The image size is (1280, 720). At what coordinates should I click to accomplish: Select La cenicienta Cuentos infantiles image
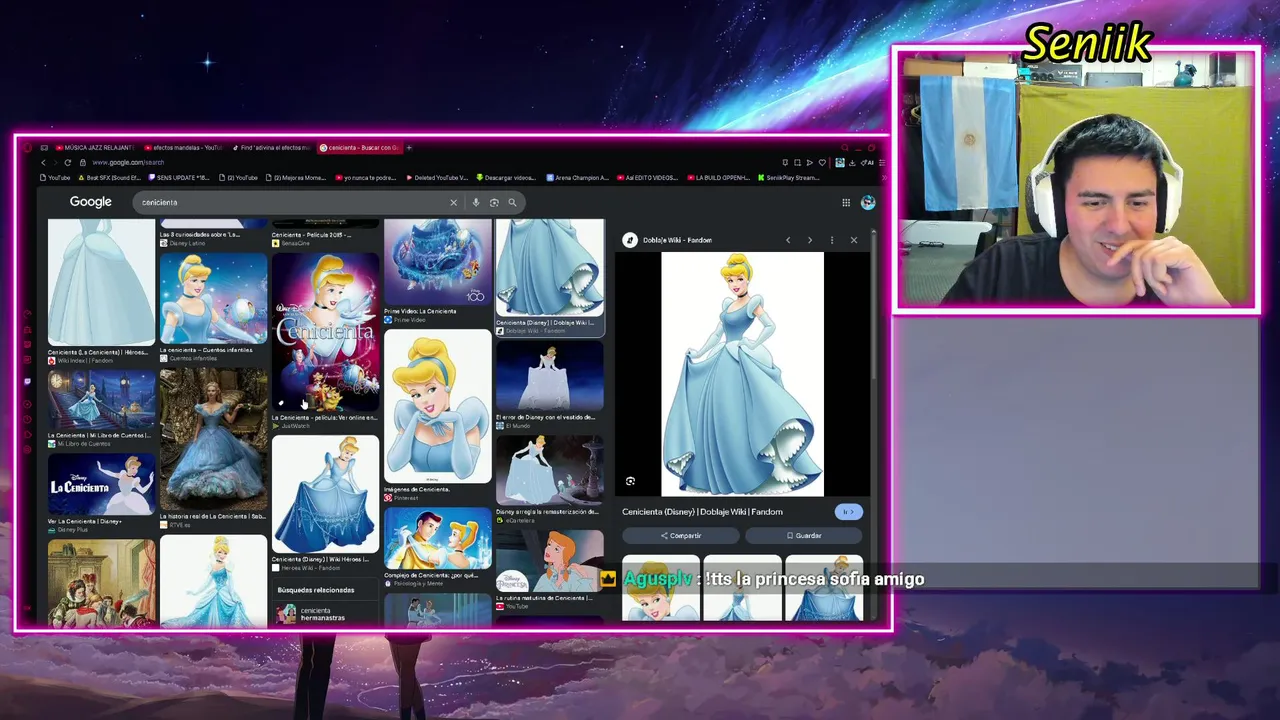point(213,299)
